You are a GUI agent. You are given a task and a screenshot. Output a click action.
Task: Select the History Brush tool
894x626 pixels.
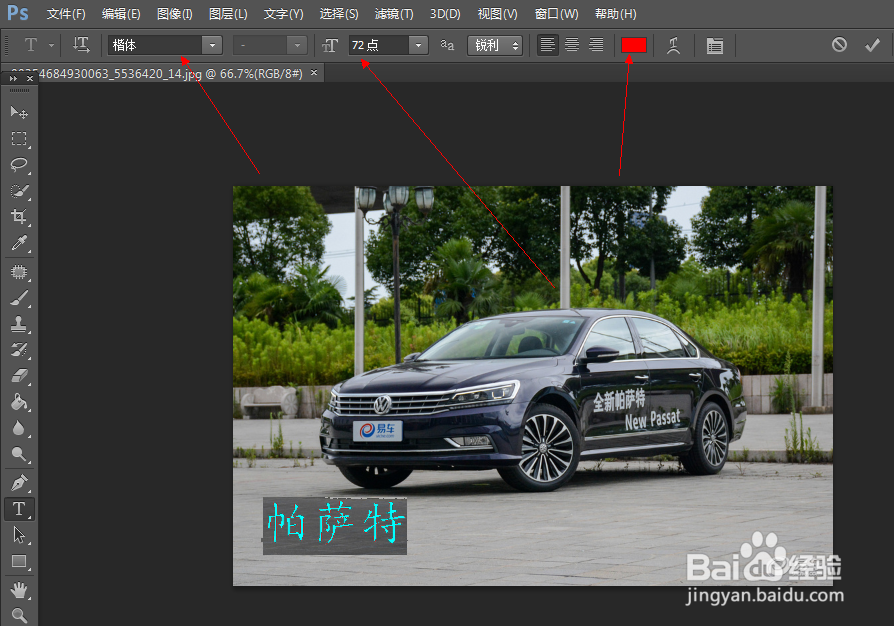coord(19,349)
